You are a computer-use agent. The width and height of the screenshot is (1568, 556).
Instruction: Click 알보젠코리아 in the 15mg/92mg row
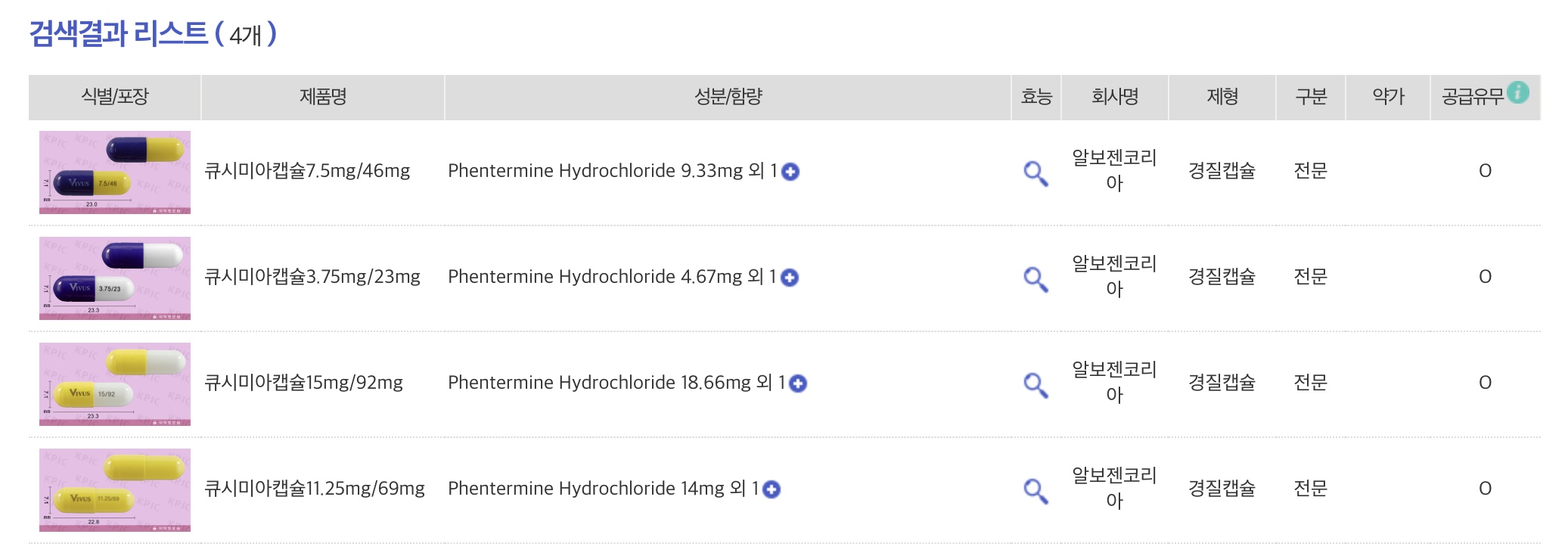tap(1114, 382)
